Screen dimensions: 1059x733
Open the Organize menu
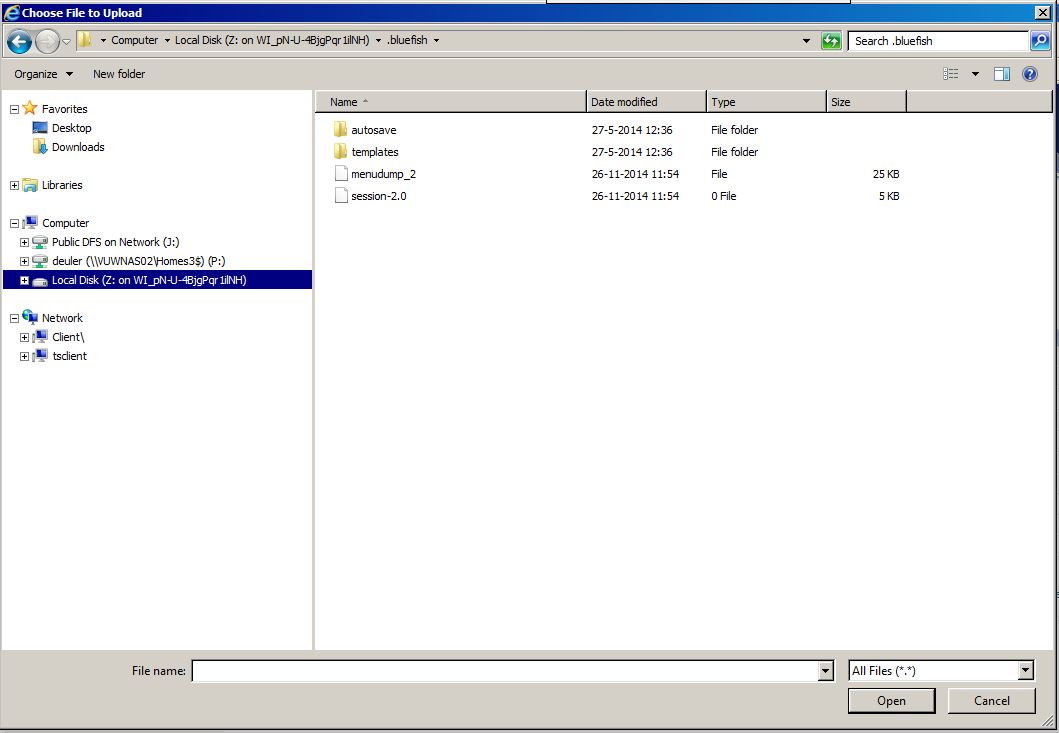(43, 74)
